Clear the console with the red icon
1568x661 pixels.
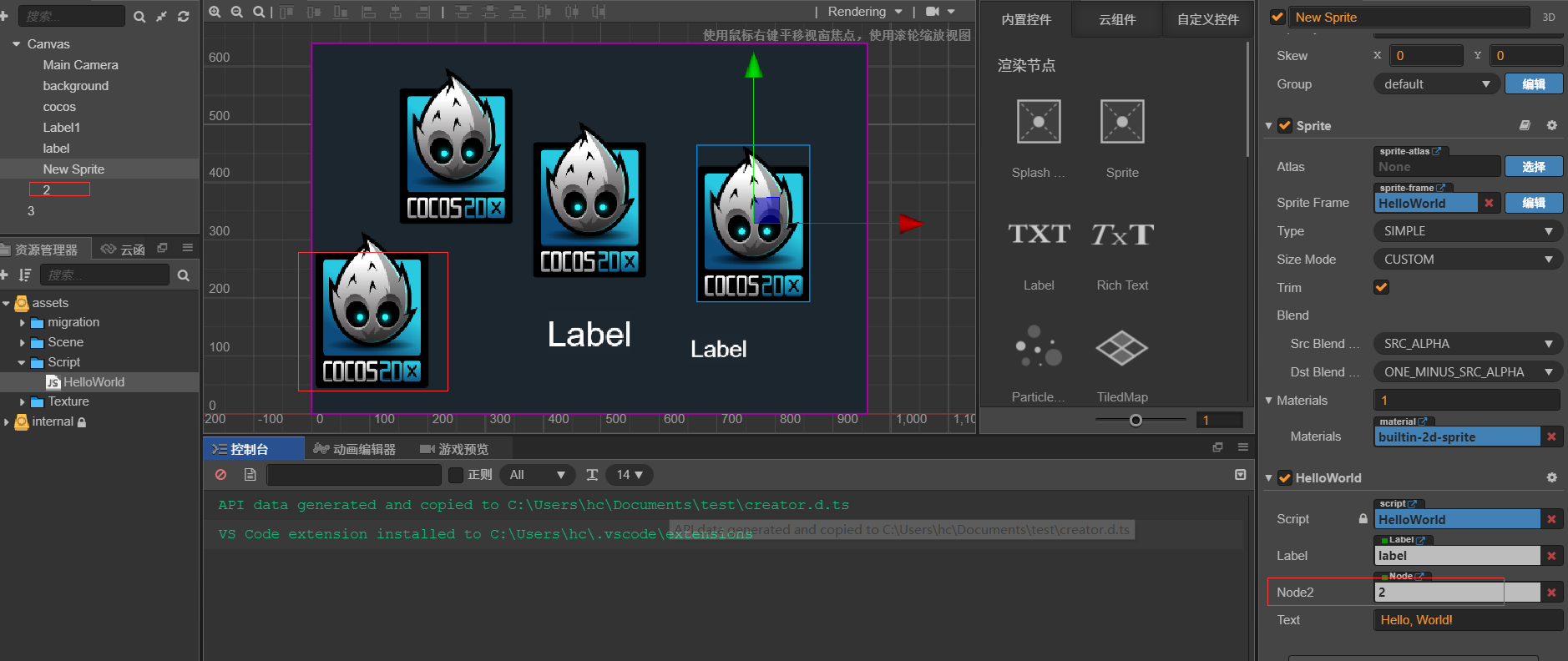coord(220,475)
